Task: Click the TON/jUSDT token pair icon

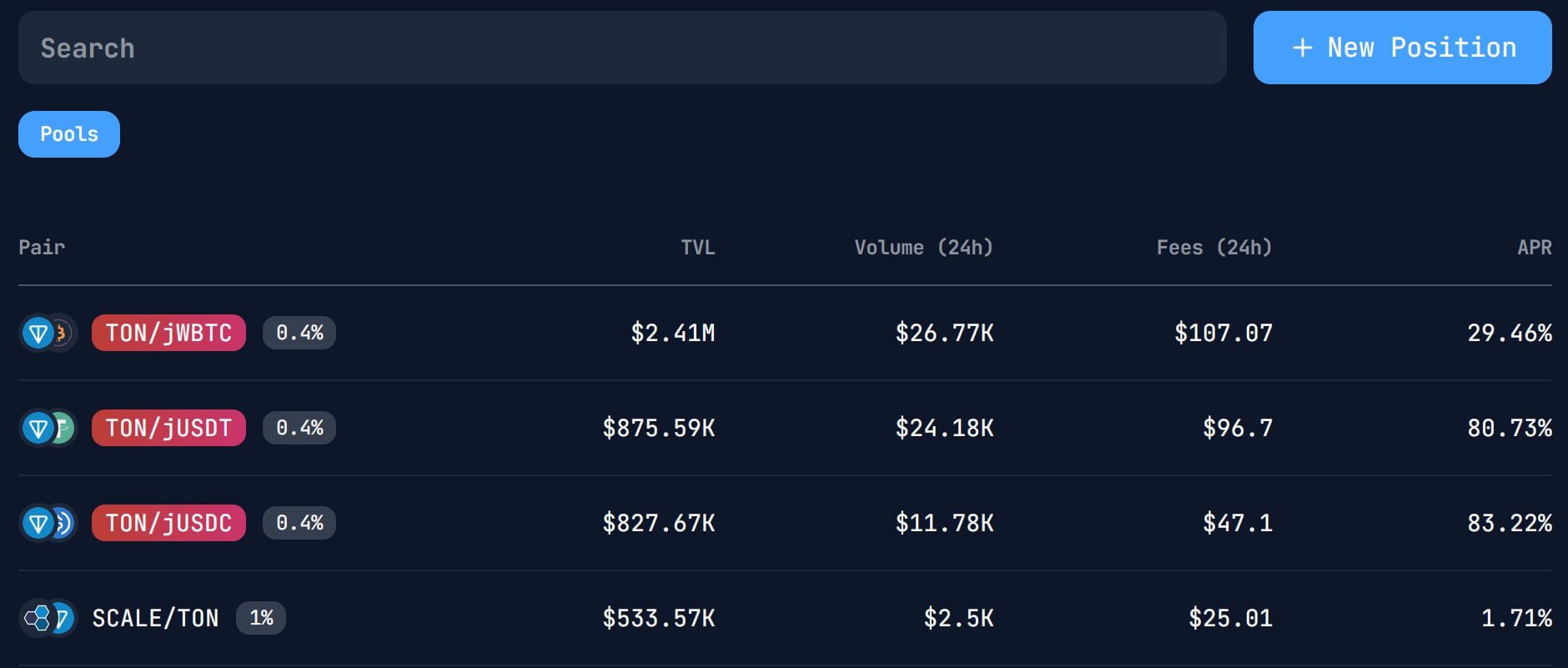Action: coord(48,429)
